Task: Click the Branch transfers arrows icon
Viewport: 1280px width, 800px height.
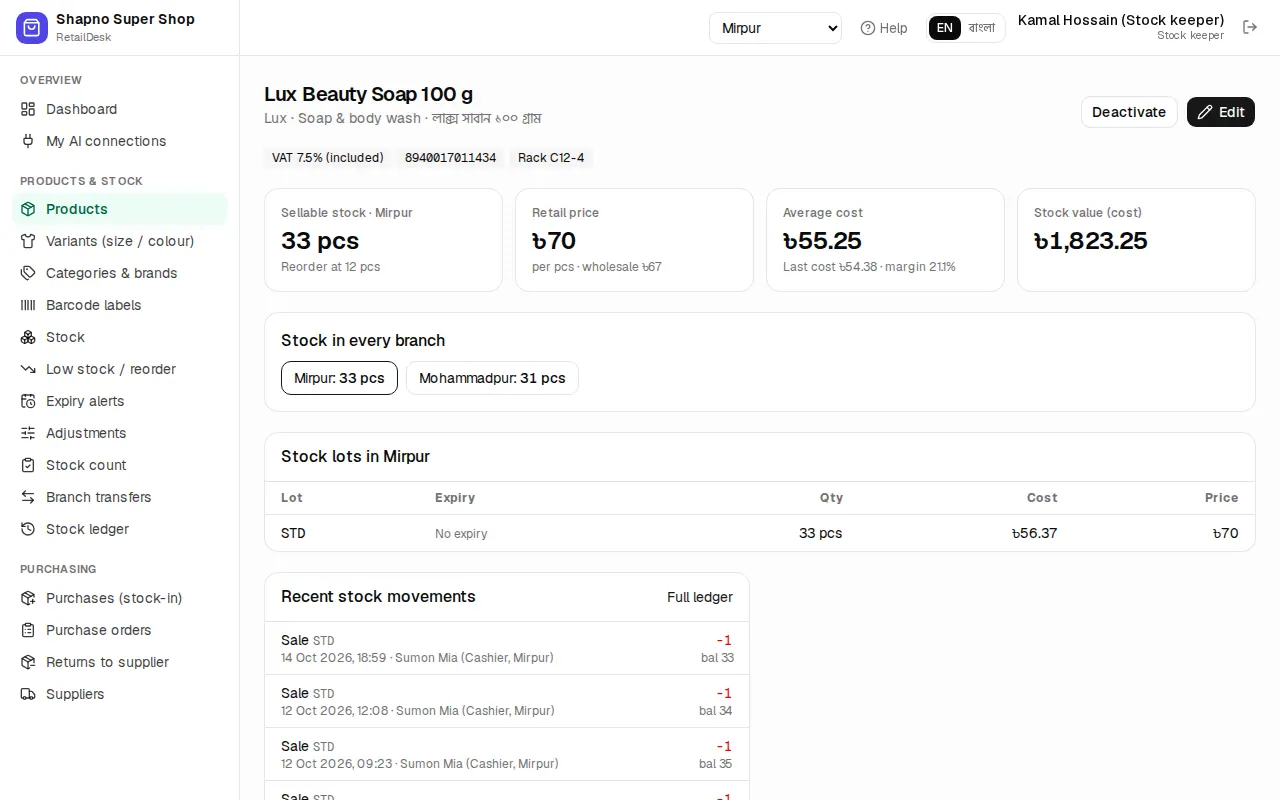Action: tap(28, 497)
